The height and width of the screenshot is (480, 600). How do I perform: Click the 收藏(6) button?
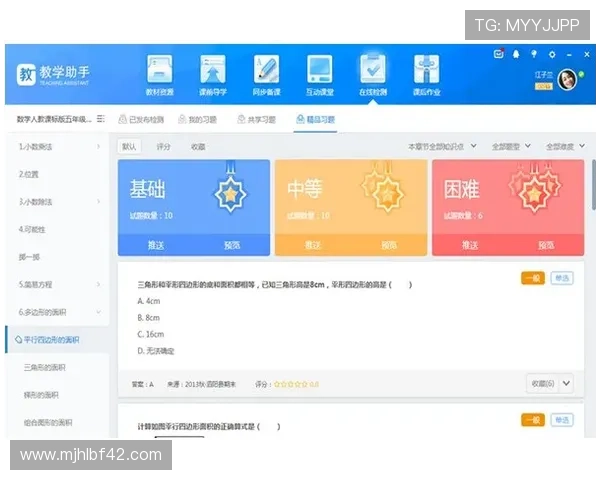[x=543, y=383]
